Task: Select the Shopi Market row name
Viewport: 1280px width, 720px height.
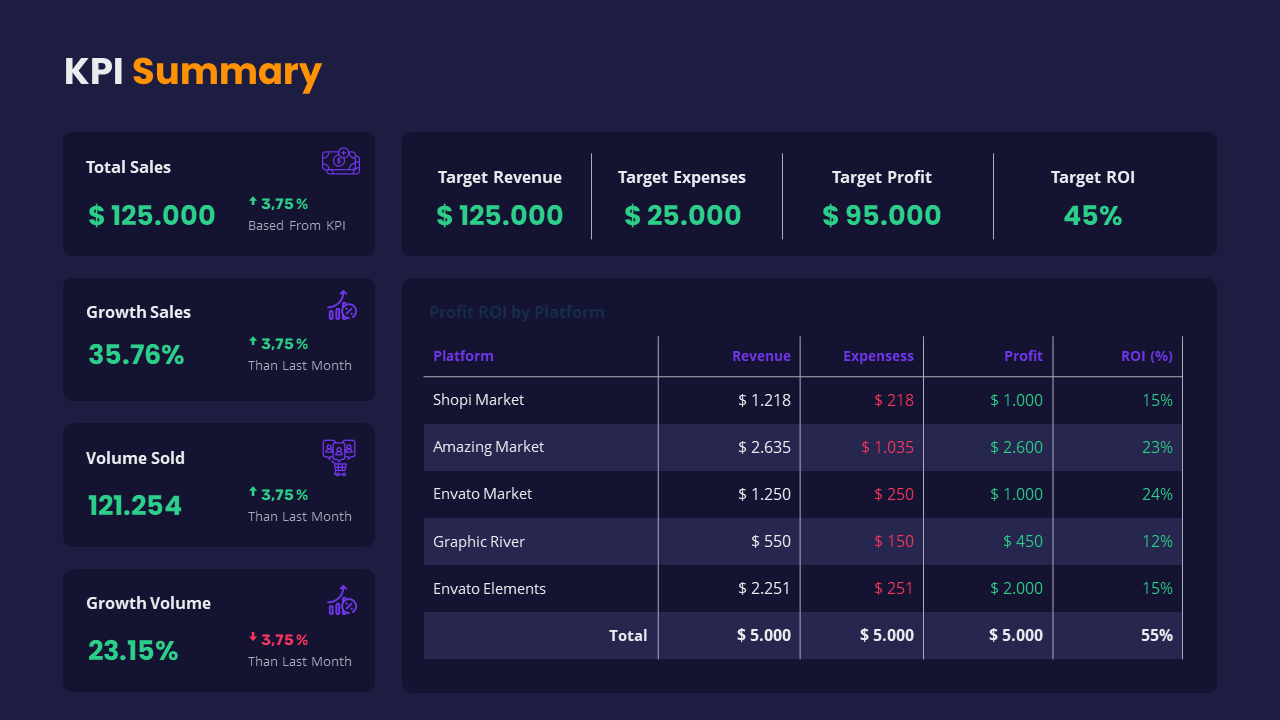Action: click(x=478, y=400)
